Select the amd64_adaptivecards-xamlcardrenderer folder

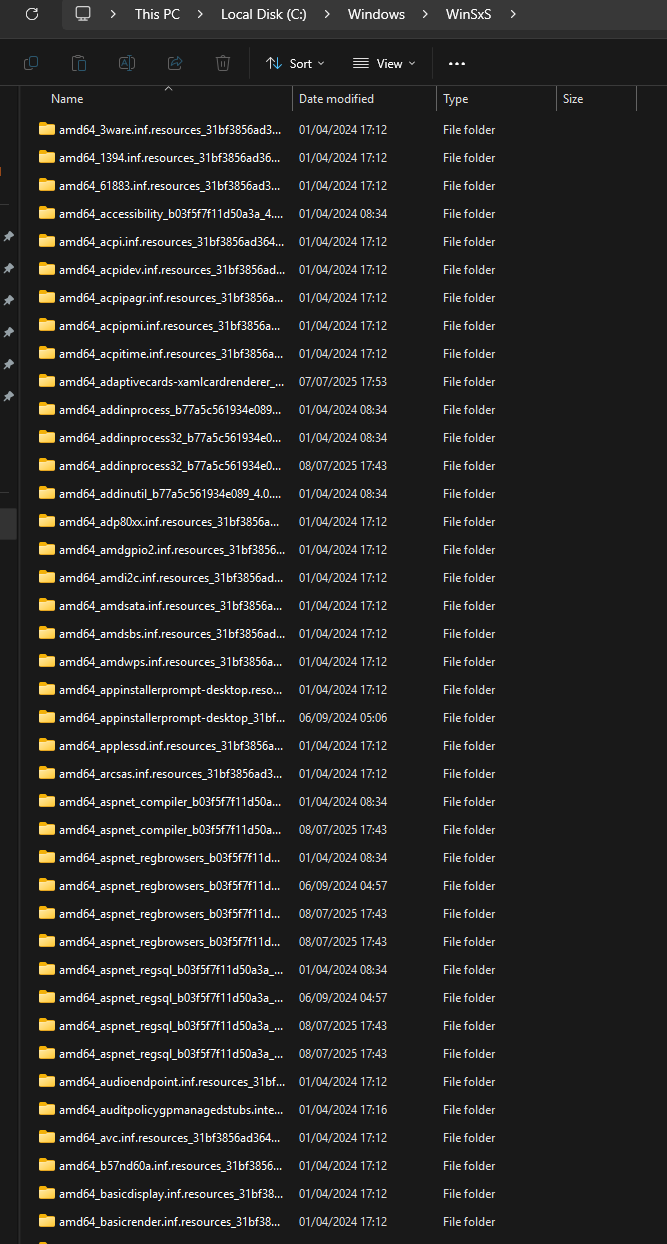point(170,381)
